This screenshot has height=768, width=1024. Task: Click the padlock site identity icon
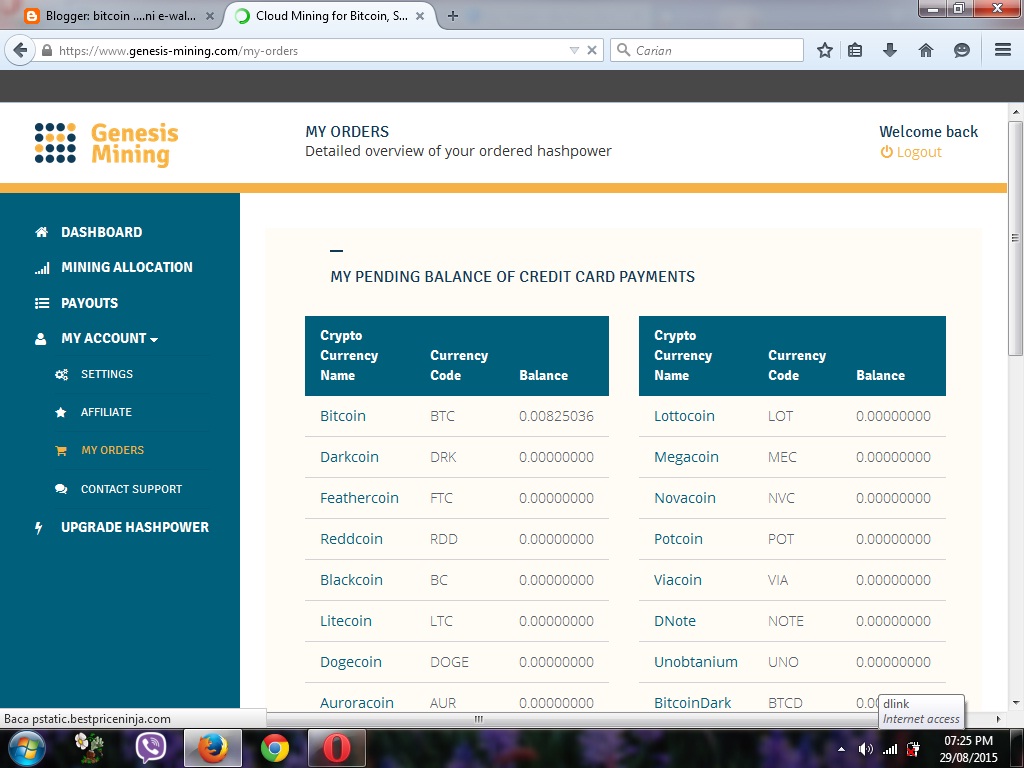(x=46, y=50)
